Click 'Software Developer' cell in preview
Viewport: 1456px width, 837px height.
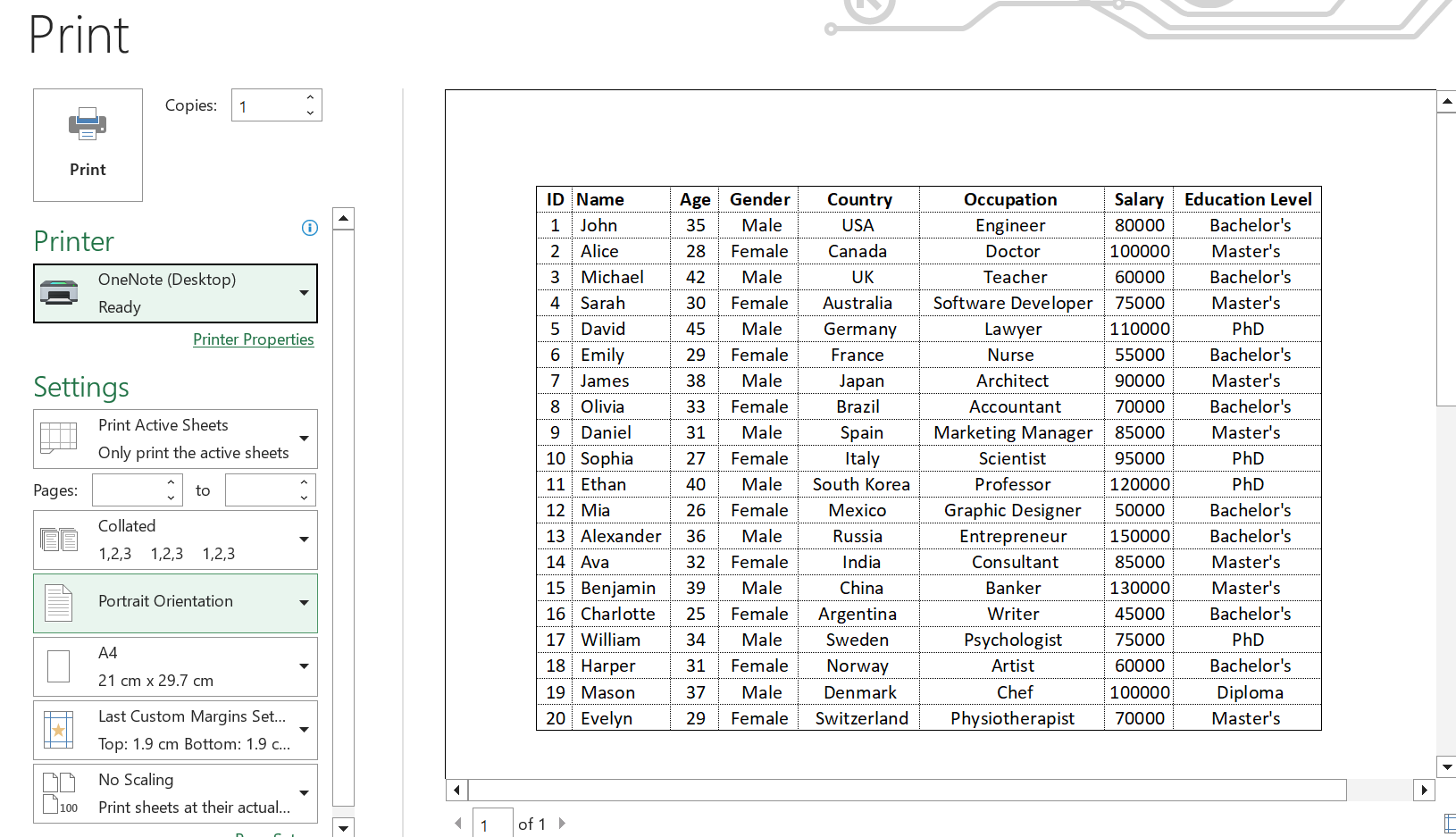(x=1013, y=303)
